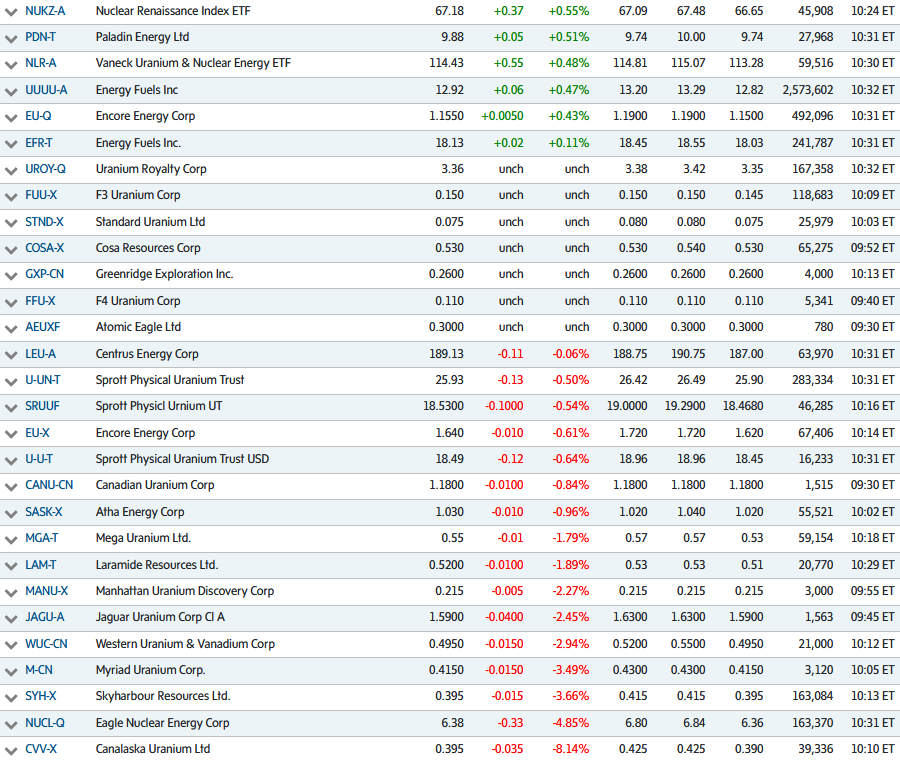
Task: Expand the NUCL-Q row chevron
Action: pyautogui.click(x=11, y=725)
